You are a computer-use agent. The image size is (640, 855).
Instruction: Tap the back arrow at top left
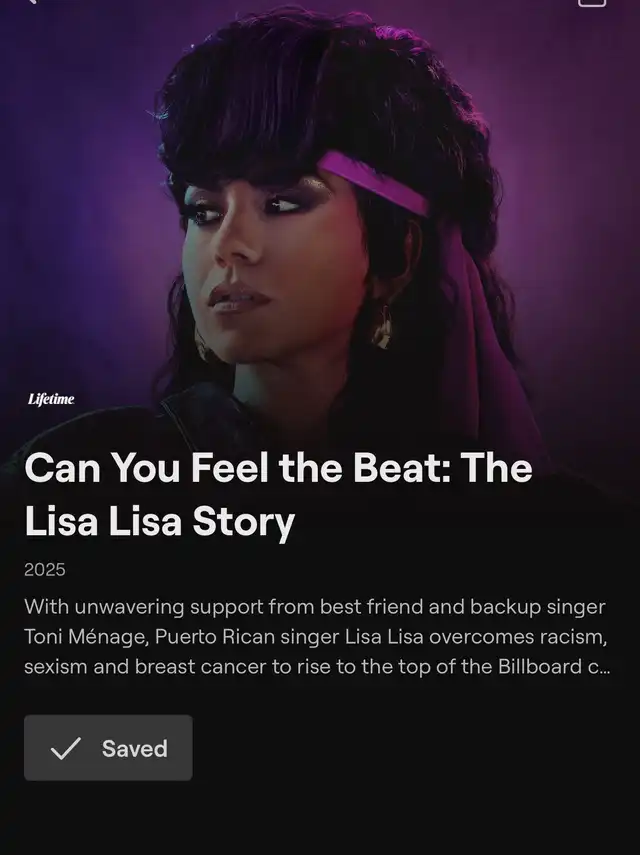pos(32,2)
